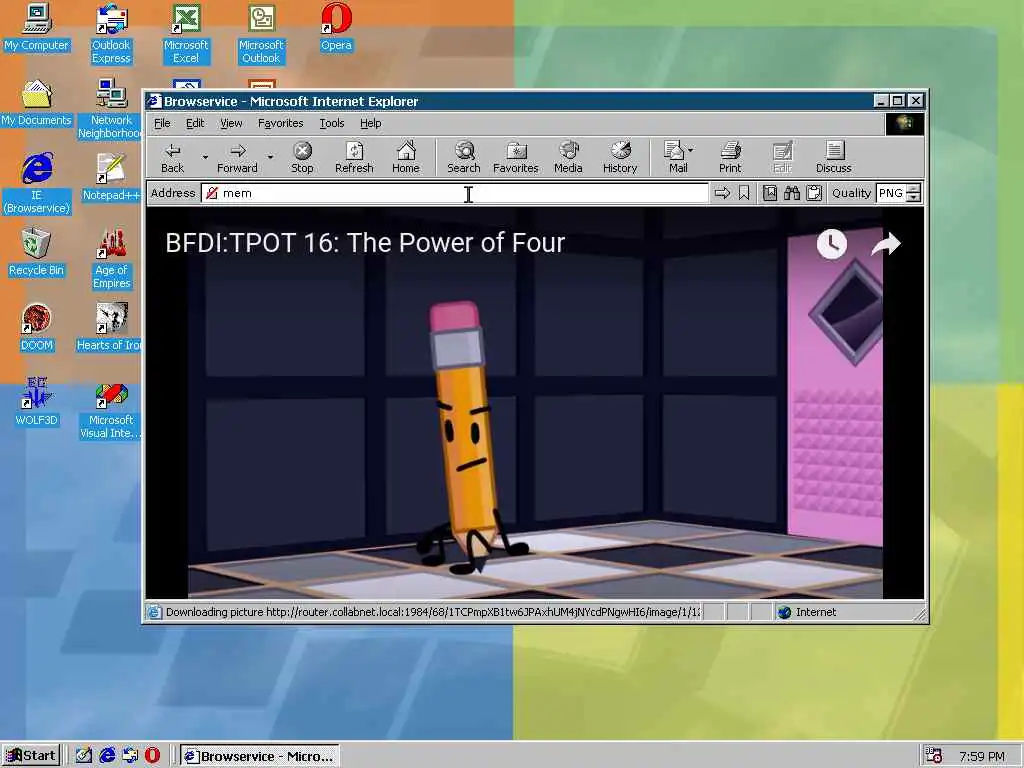Click the Discuss toolbar button
Image resolution: width=1024 pixels, height=768 pixels.
coord(833,157)
